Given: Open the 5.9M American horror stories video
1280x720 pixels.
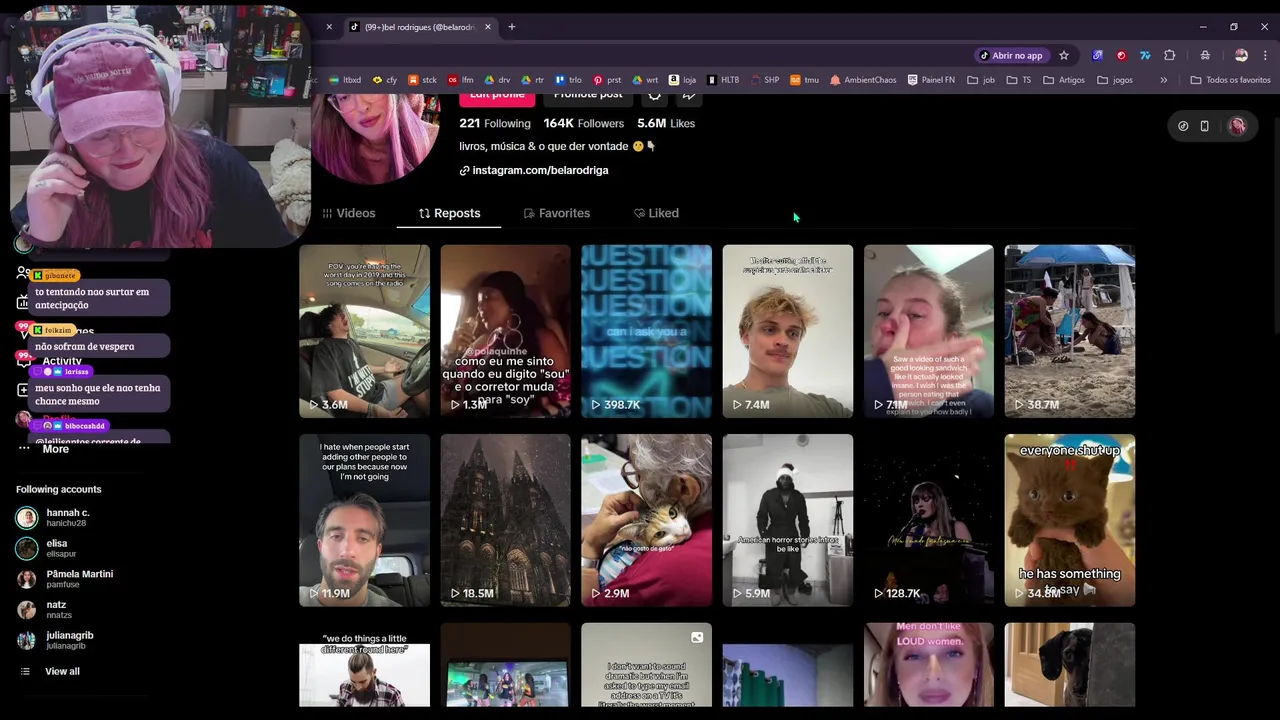Looking at the screenshot, I should 787,520.
